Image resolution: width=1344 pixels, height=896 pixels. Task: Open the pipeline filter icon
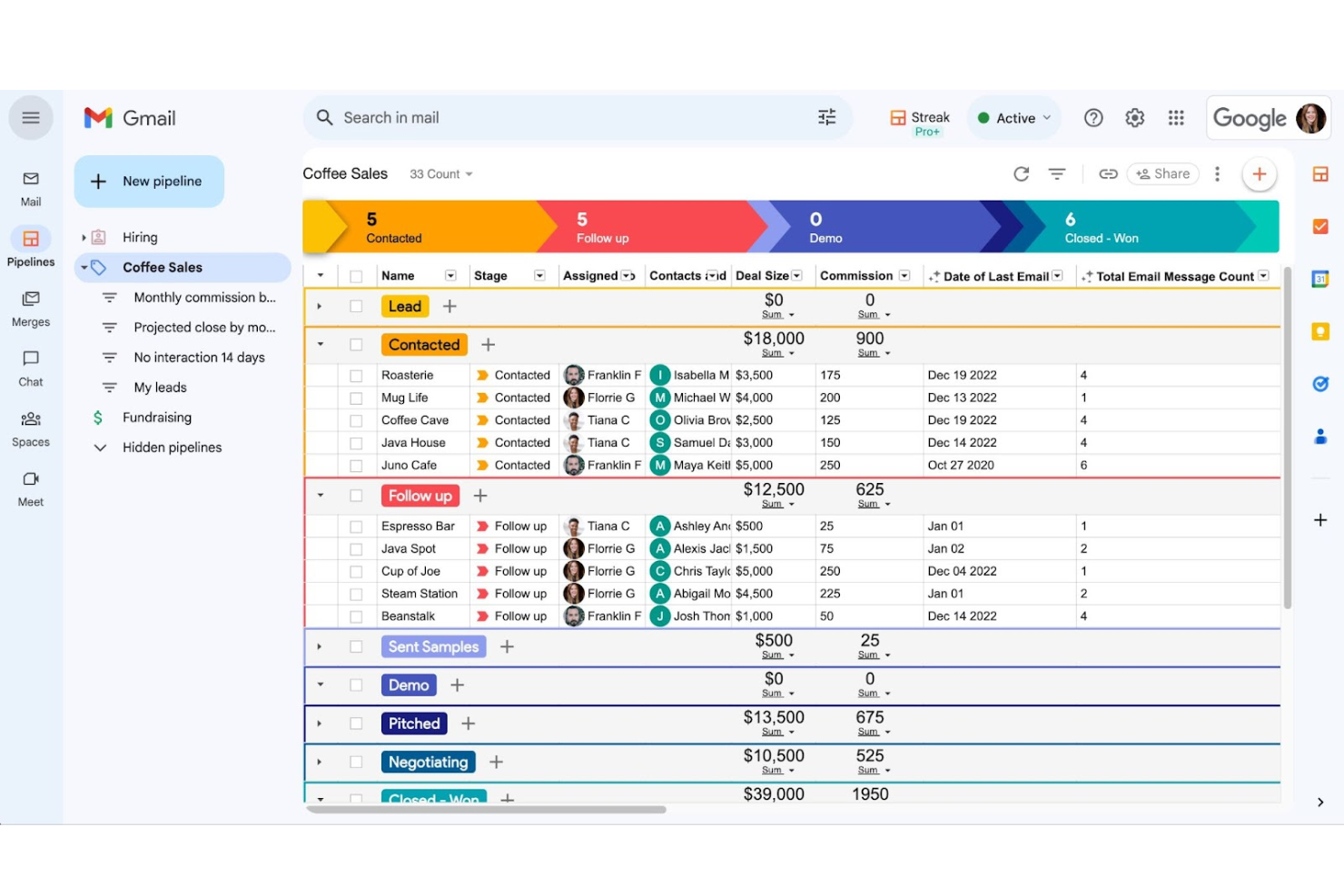1057,173
